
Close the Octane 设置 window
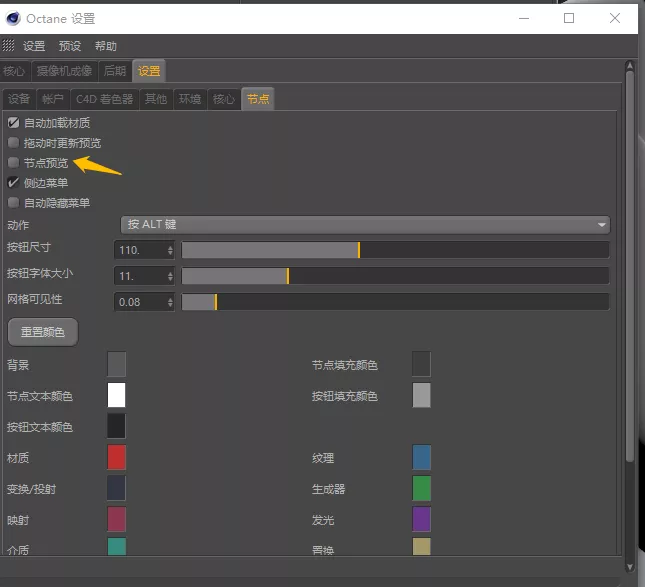tap(615, 18)
